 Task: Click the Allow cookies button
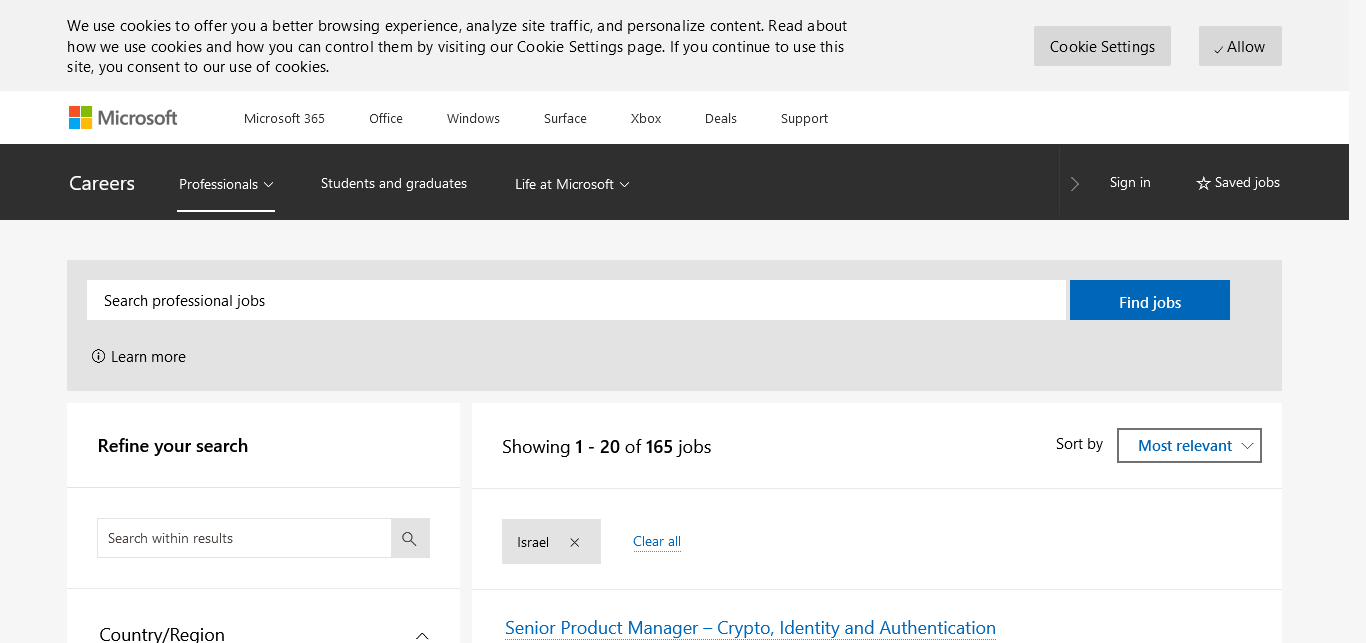click(x=1239, y=47)
